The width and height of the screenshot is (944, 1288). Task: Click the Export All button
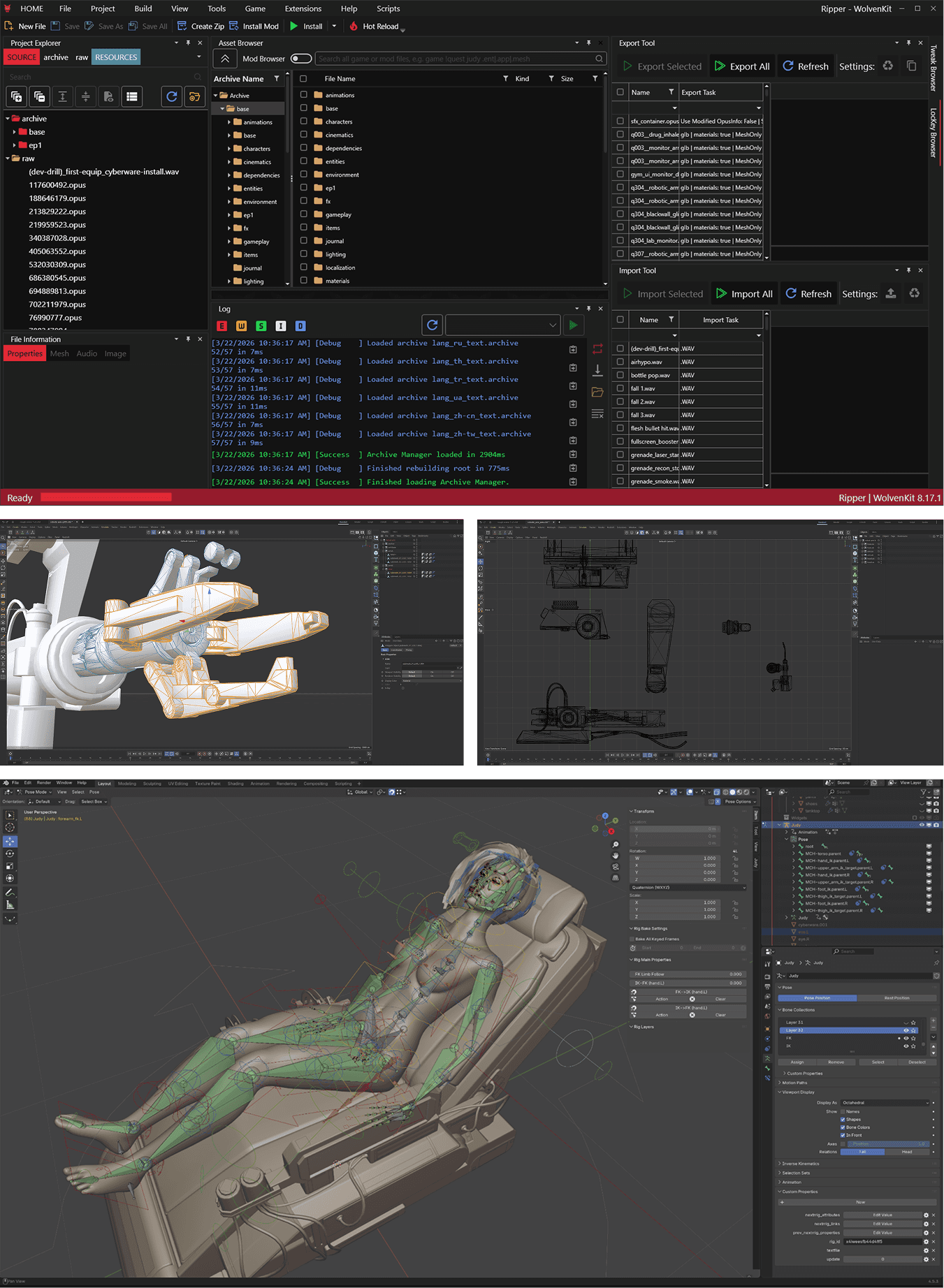tap(742, 66)
